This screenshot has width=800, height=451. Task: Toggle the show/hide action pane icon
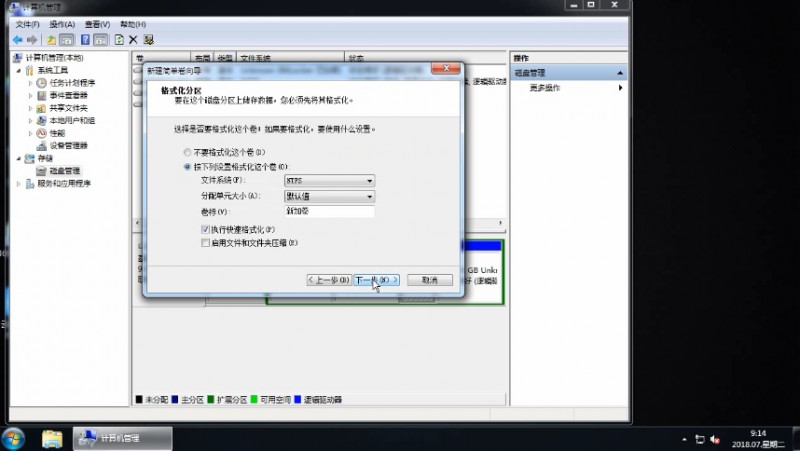click(x=101, y=40)
